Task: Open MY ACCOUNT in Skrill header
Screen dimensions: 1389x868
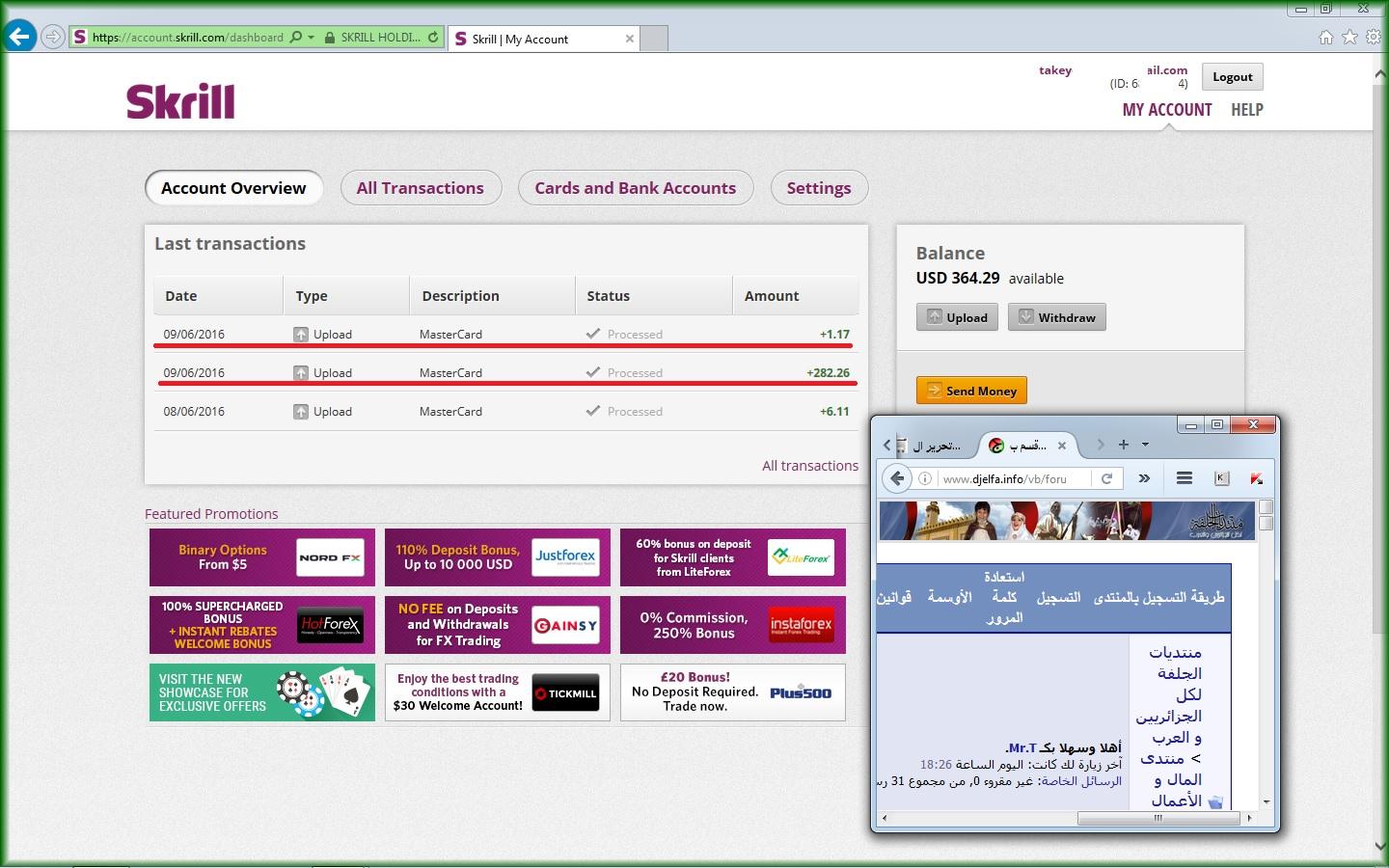Action: click(1166, 110)
